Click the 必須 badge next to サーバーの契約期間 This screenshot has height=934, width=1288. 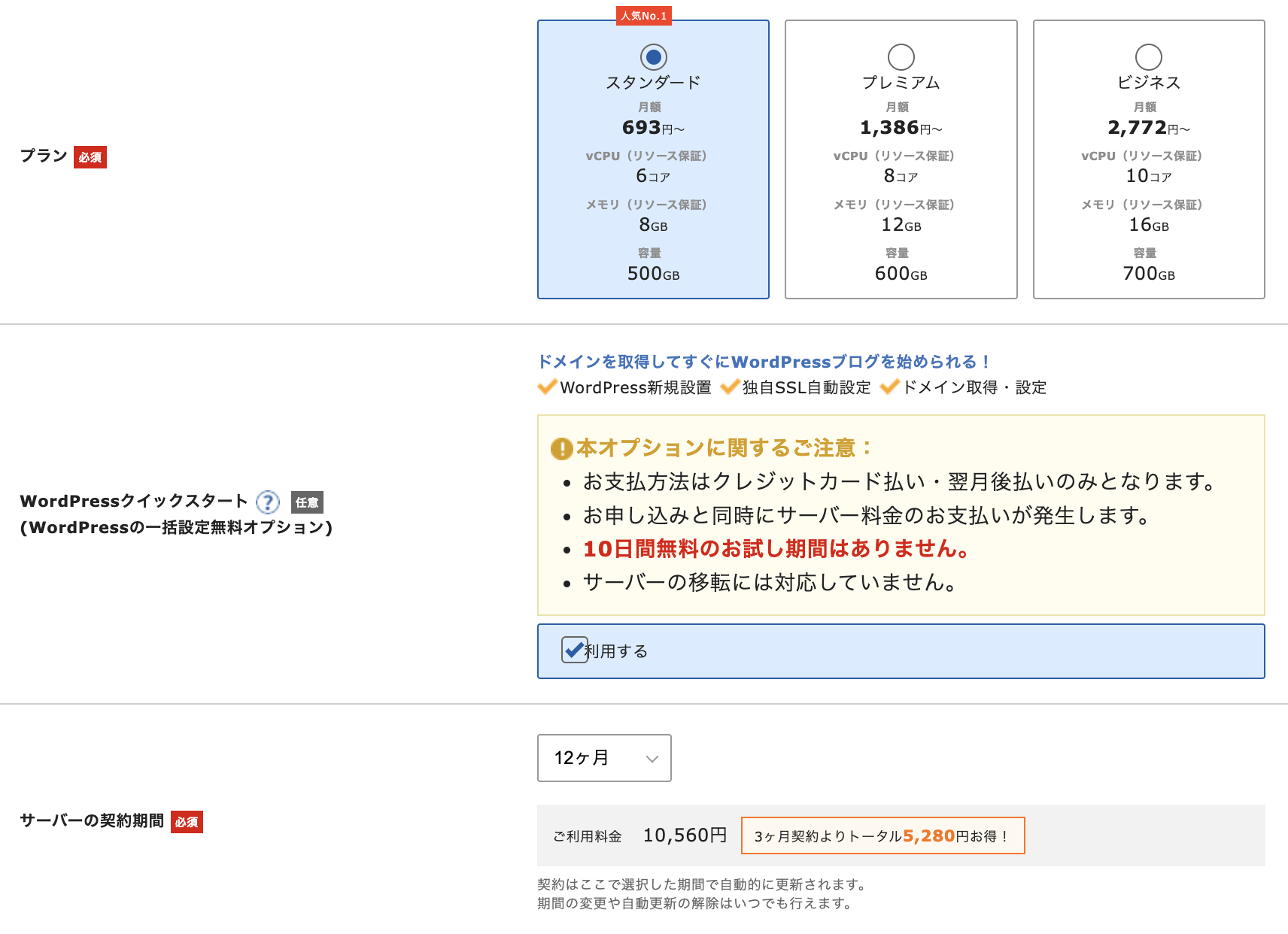pos(187,822)
